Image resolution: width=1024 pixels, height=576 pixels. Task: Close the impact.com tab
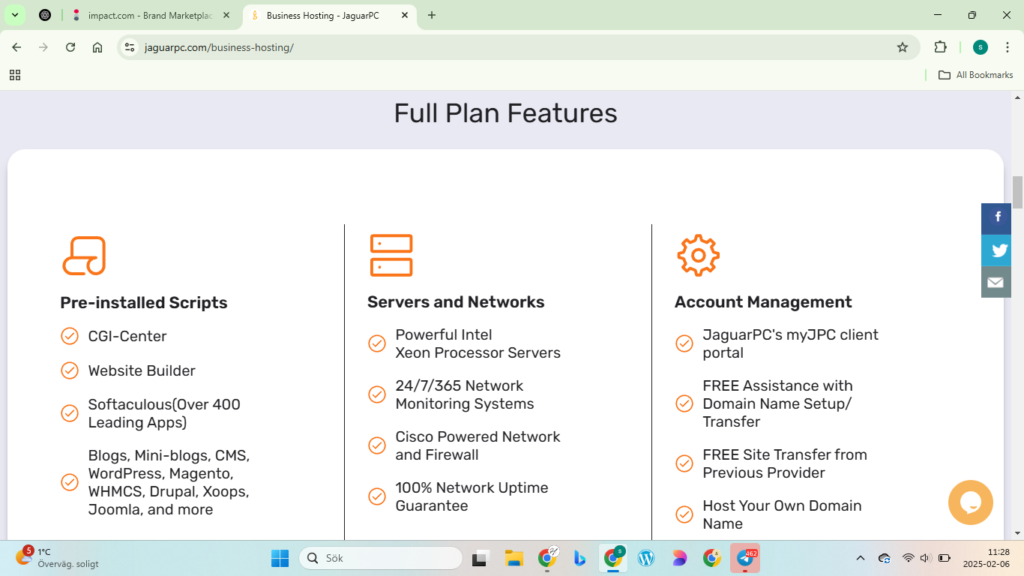pyautogui.click(x=227, y=15)
